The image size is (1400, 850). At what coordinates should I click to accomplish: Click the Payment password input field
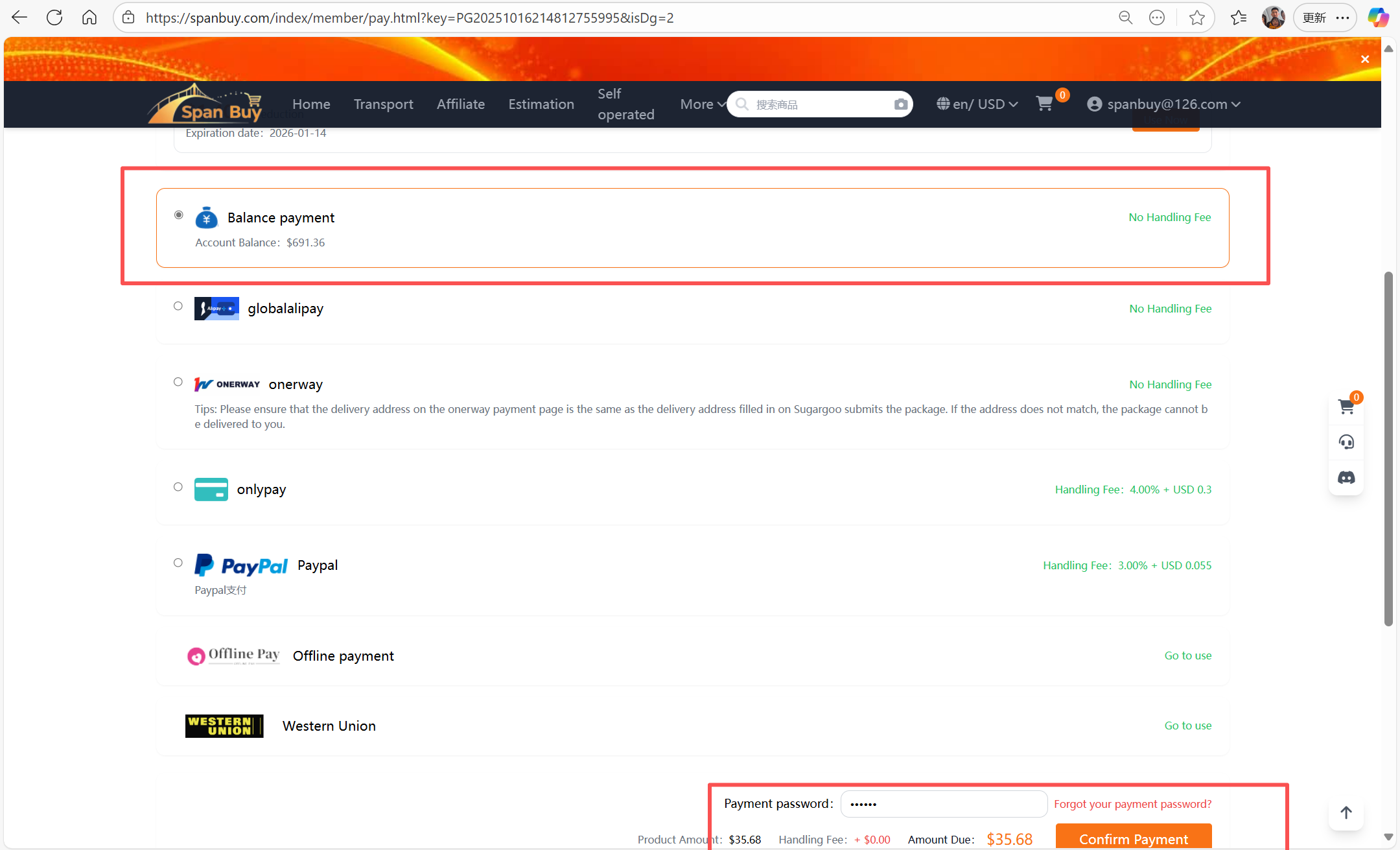943,804
